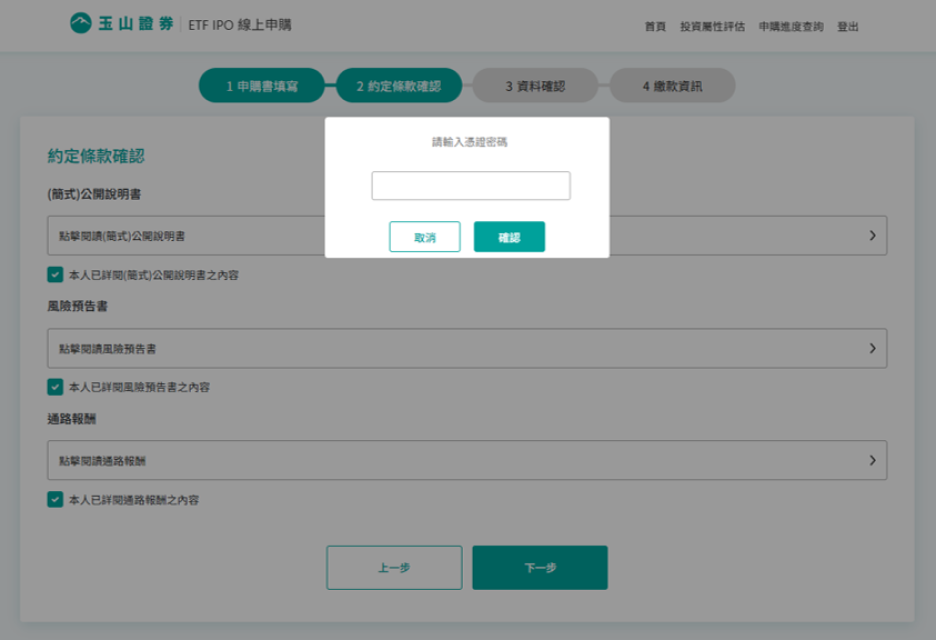This screenshot has height=640, width=936.
Task: Open 投資屬性評估 in the top navigation
Action: pyautogui.click(x=712, y=27)
